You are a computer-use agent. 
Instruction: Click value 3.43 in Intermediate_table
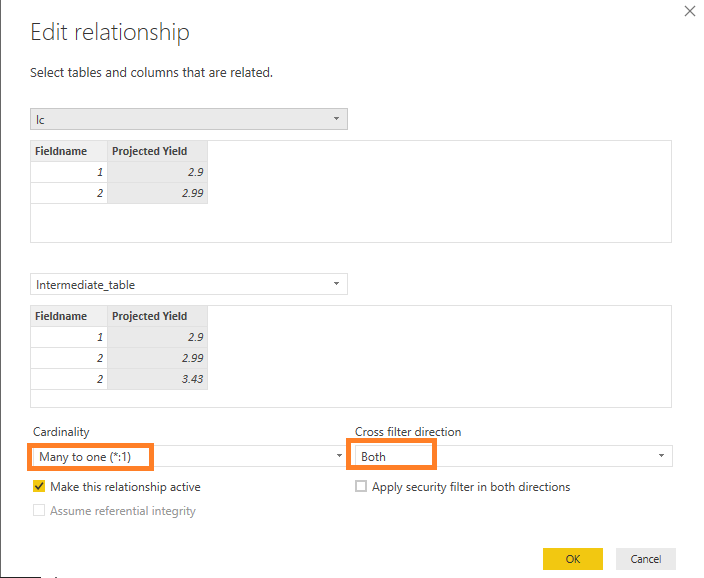(x=157, y=379)
